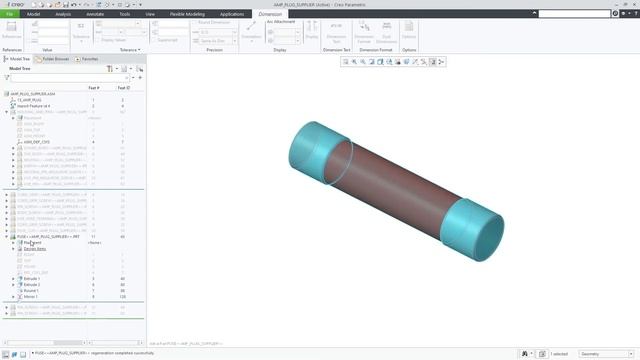Screen dimensions: 640x360
Task: Expand the Extrude 1 feature
Action: pos(13,279)
